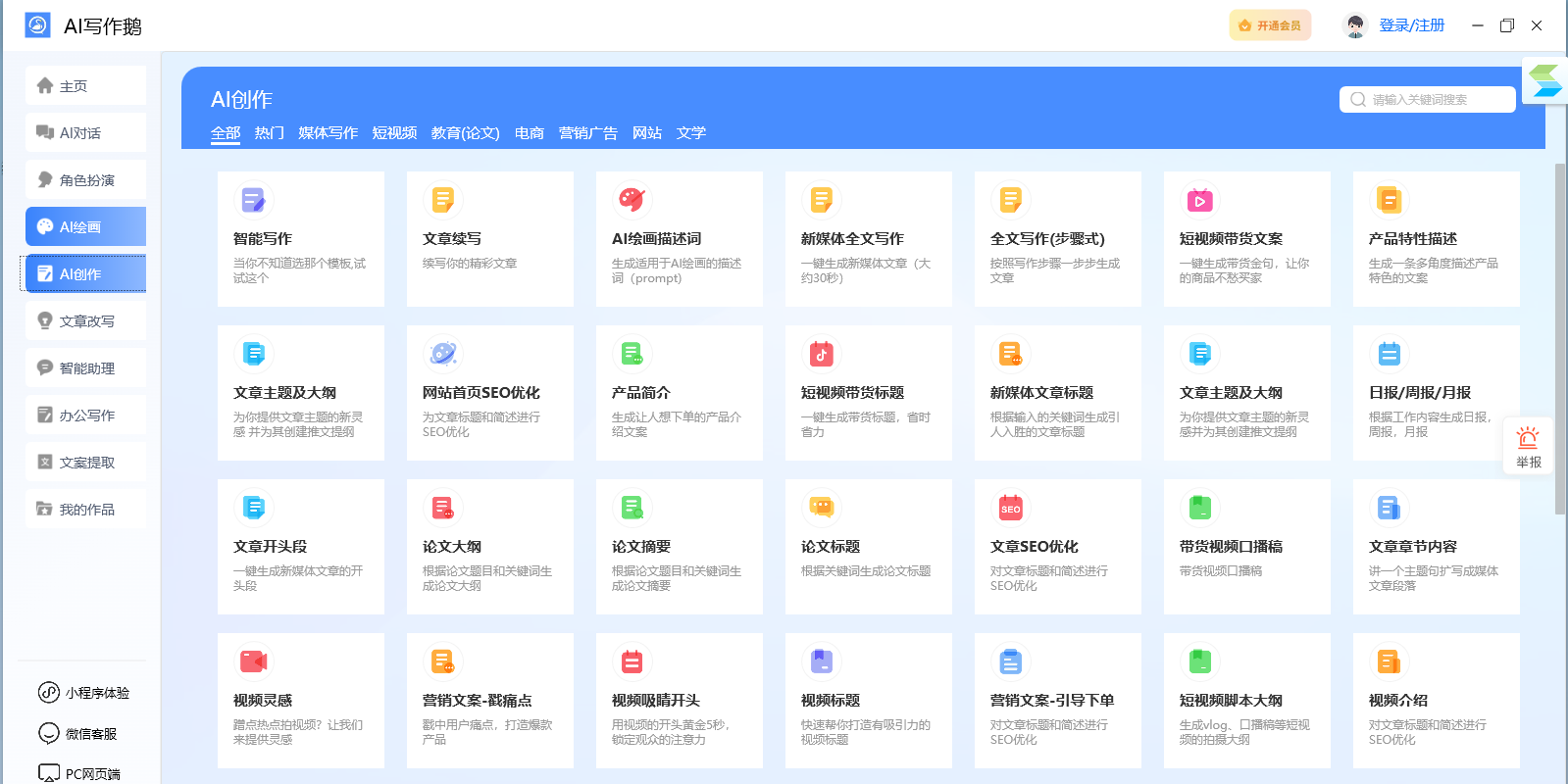Viewport: 1568px width, 784px height.
Task: Open the 文章章节内容 card title
Action: pos(1413,547)
